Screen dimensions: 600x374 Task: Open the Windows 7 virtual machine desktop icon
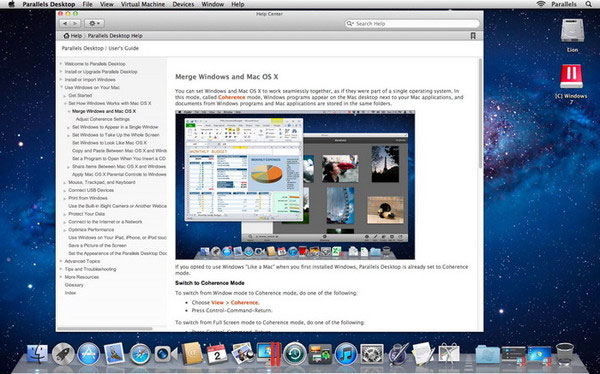(571, 77)
